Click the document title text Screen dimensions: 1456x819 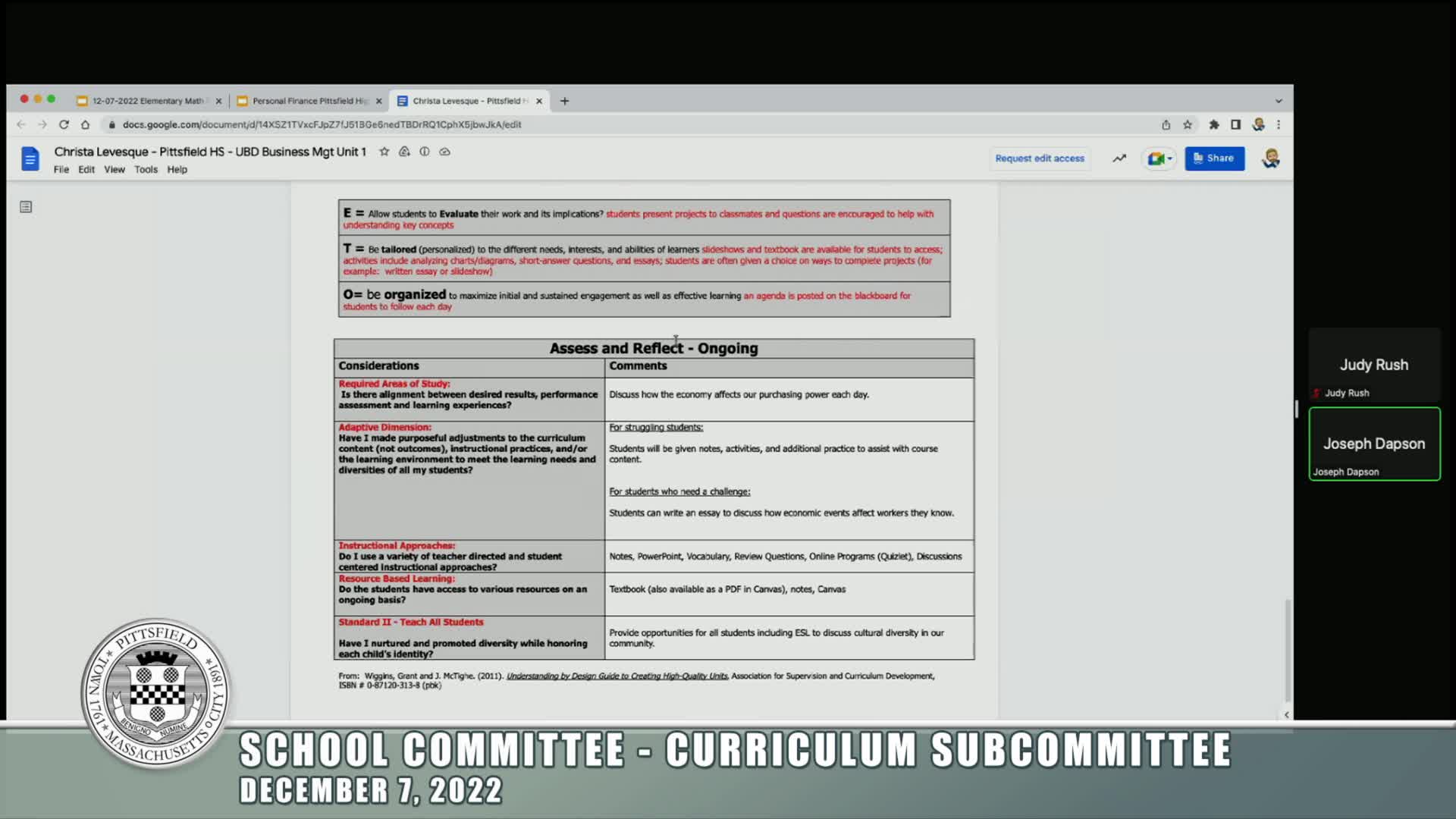click(x=210, y=152)
